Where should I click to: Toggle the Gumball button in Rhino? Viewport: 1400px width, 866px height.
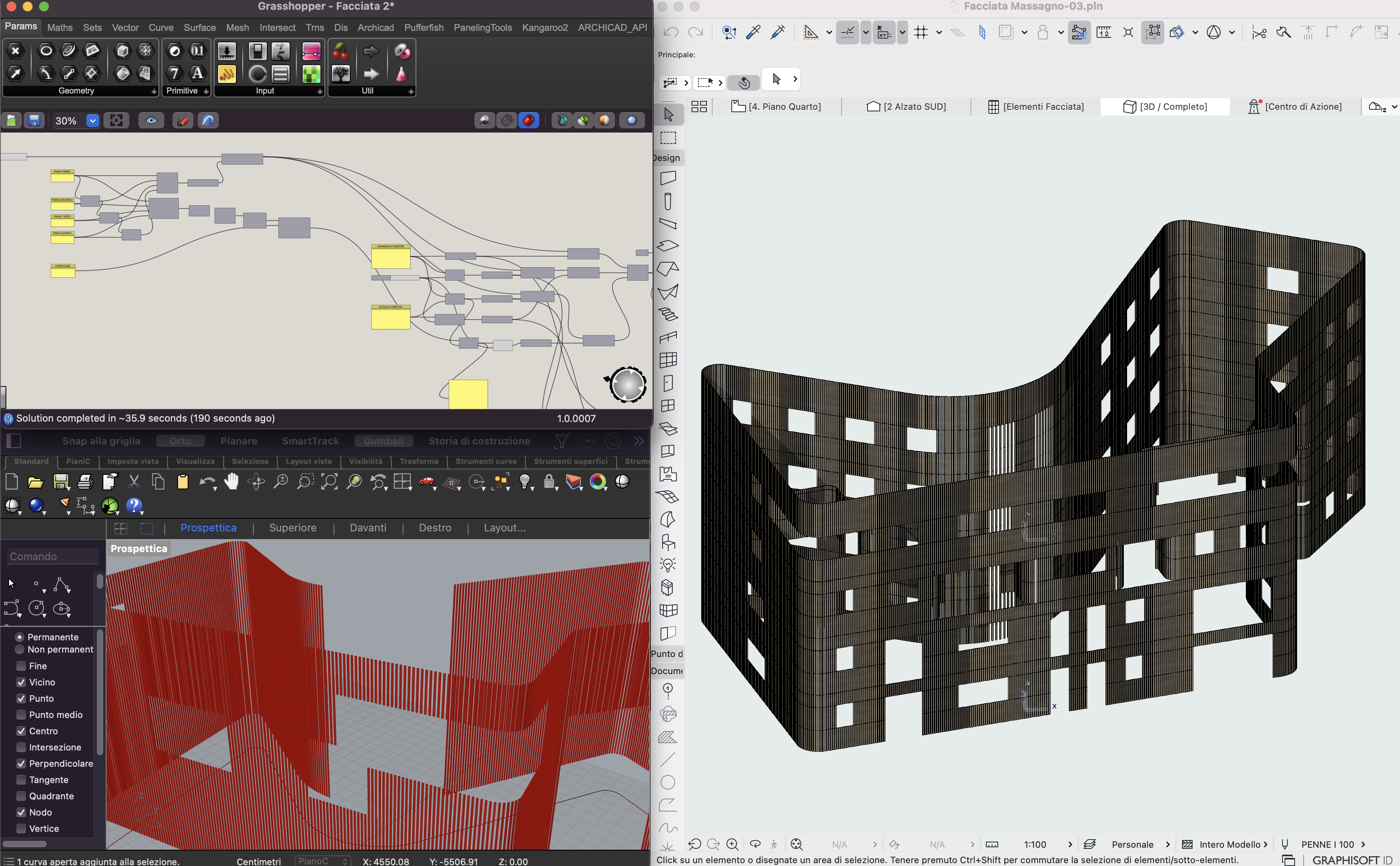(383, 441)
